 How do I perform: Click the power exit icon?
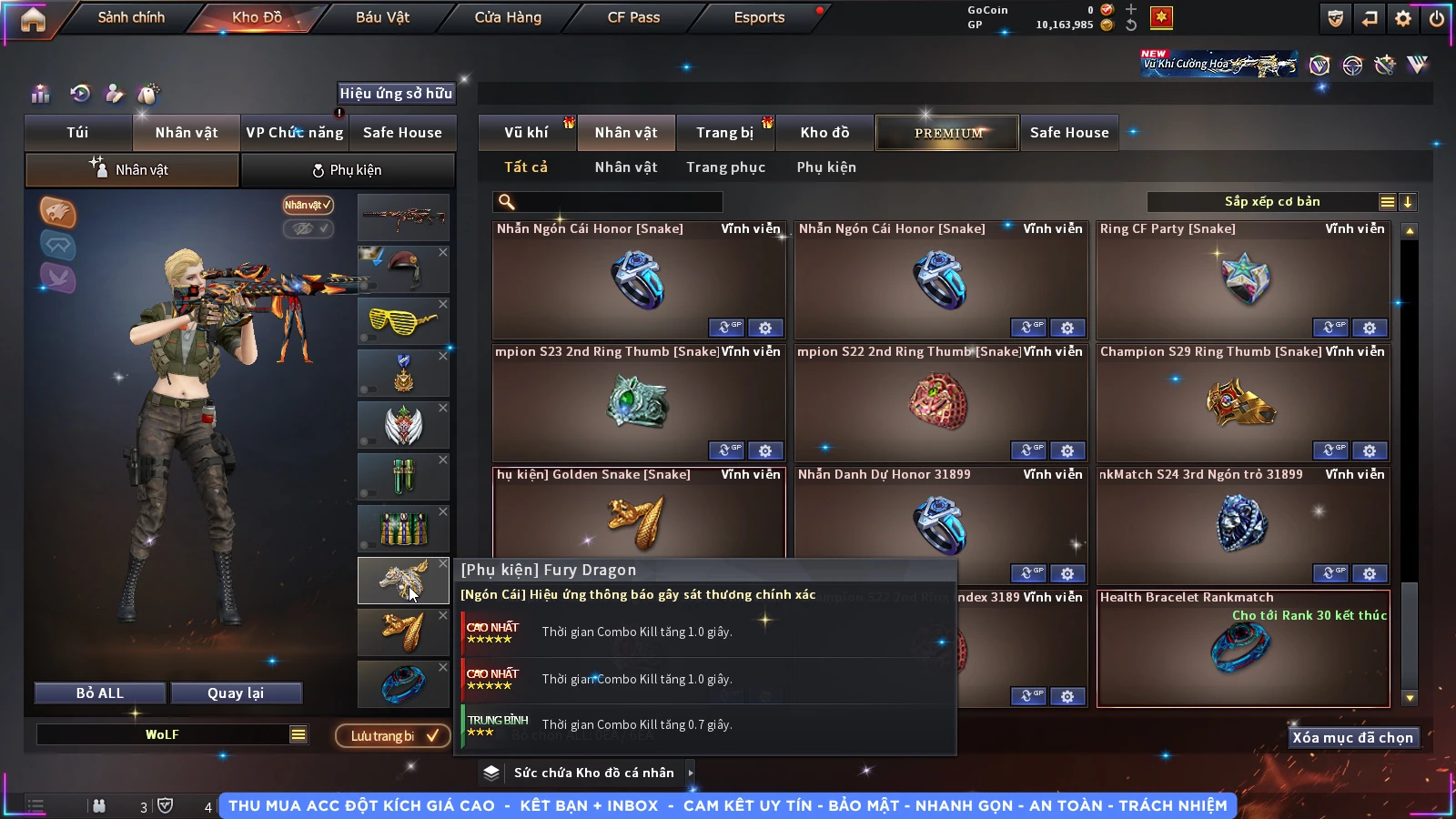point(1437,18)
